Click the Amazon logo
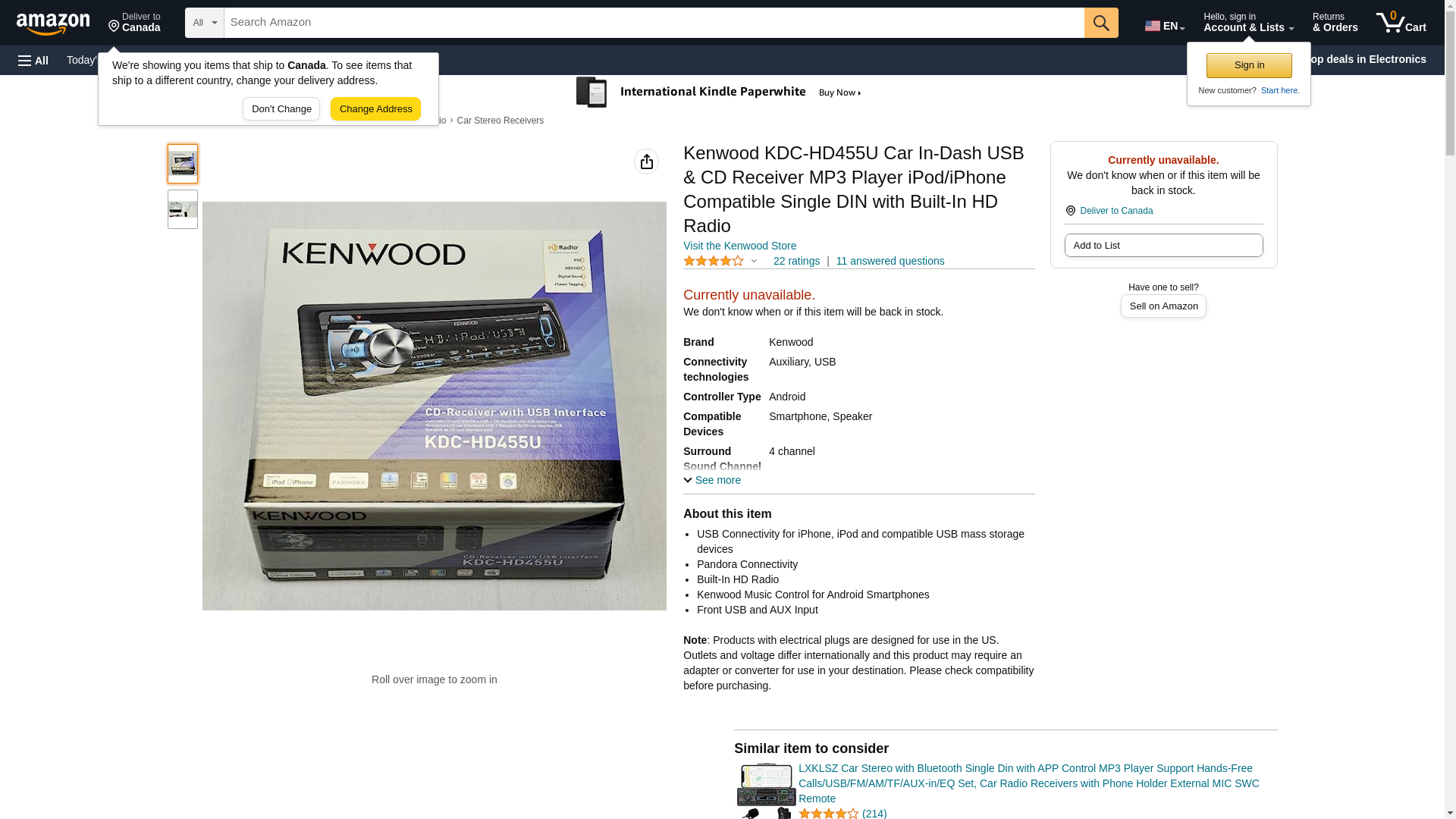 (53, 24)
